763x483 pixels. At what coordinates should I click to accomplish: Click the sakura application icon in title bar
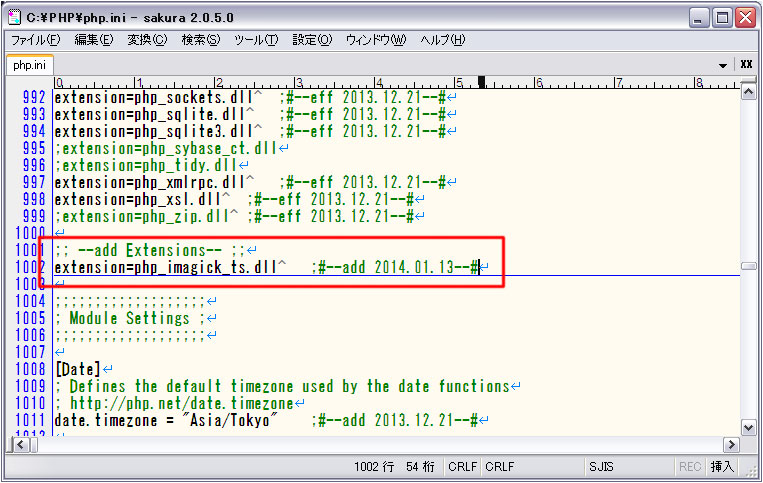pos(15,17)
